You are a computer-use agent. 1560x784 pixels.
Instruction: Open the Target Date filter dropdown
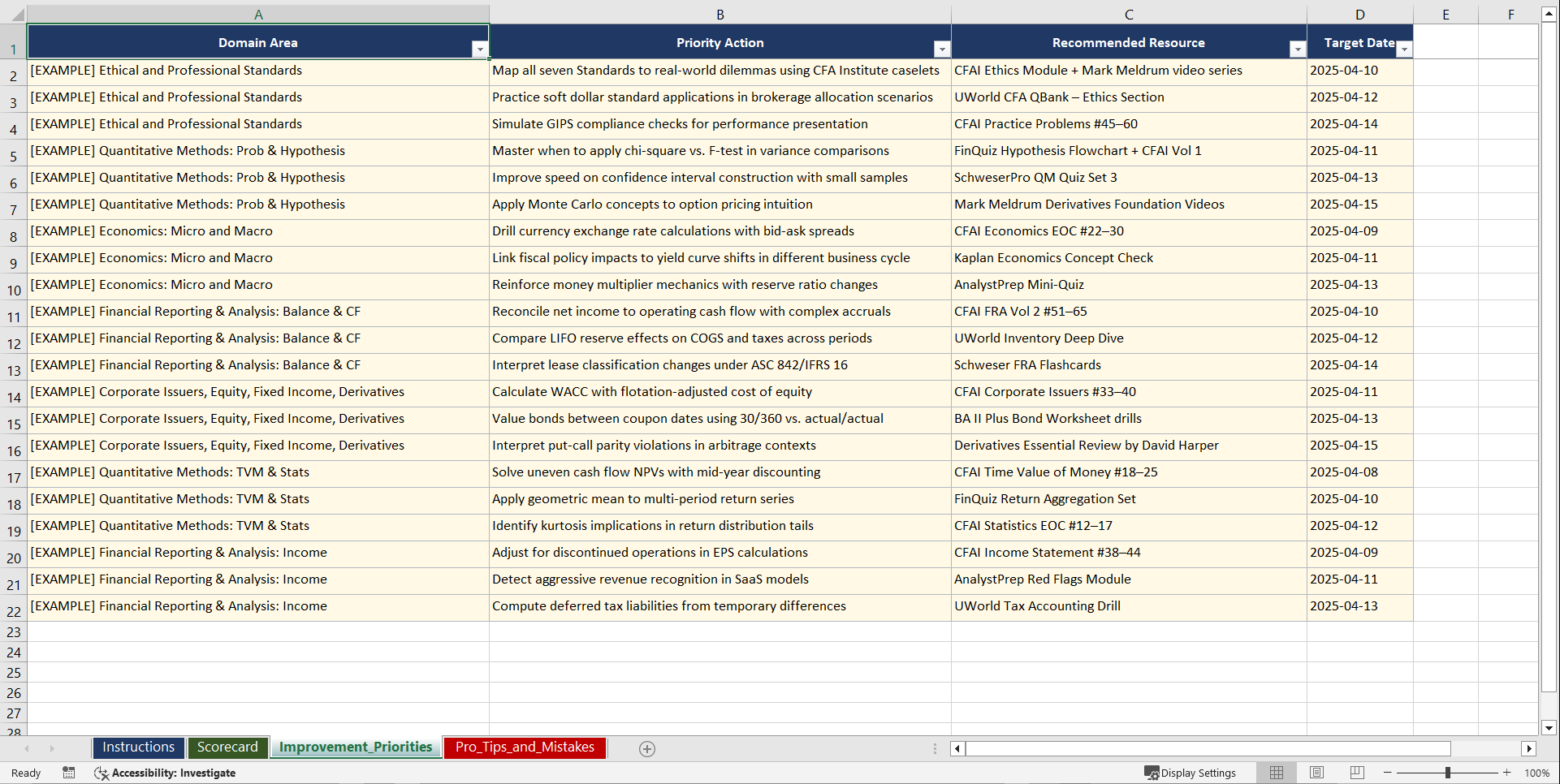click(1404, 49)
